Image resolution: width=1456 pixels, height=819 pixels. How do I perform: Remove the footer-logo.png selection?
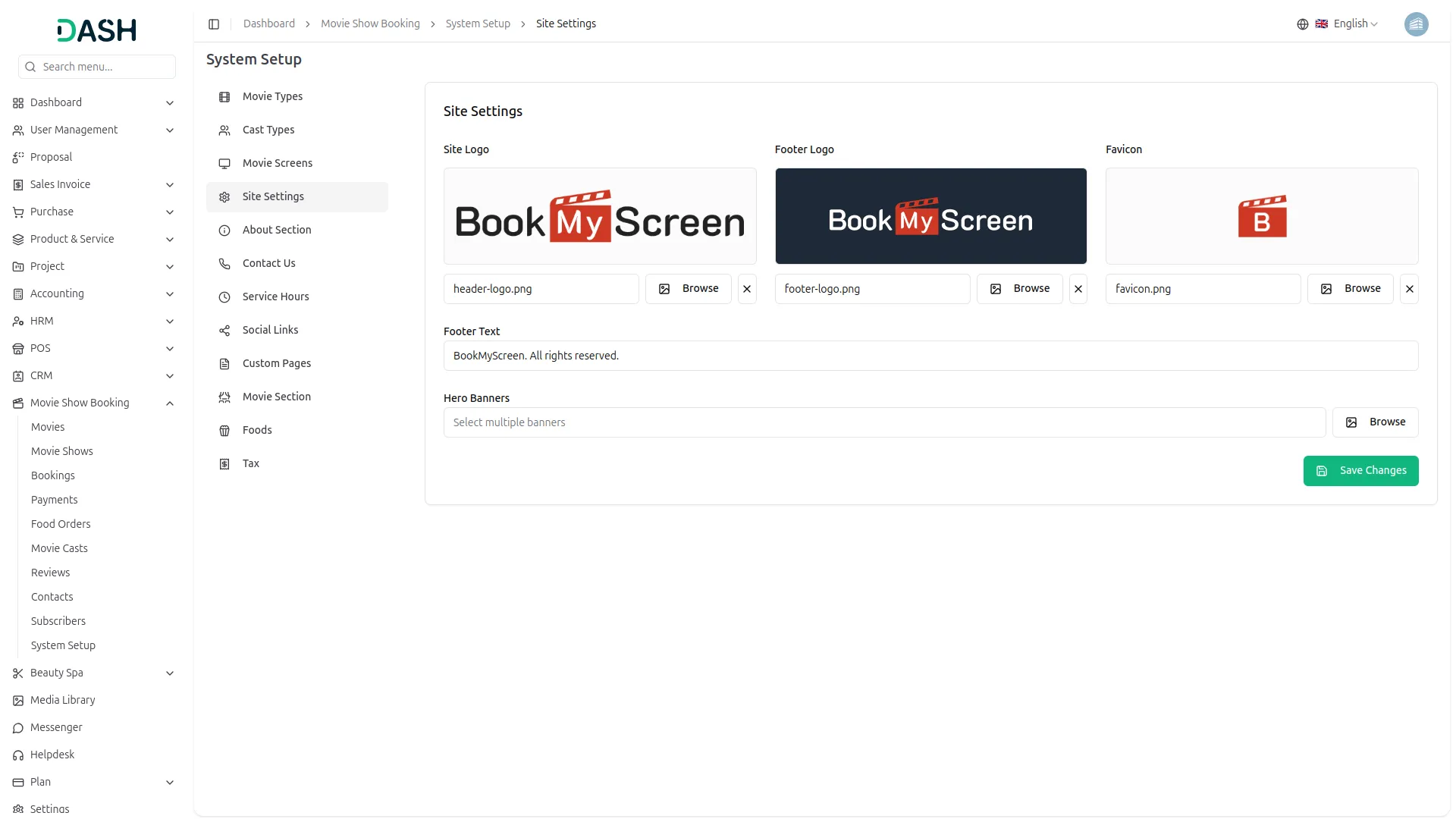point(1078,289)
